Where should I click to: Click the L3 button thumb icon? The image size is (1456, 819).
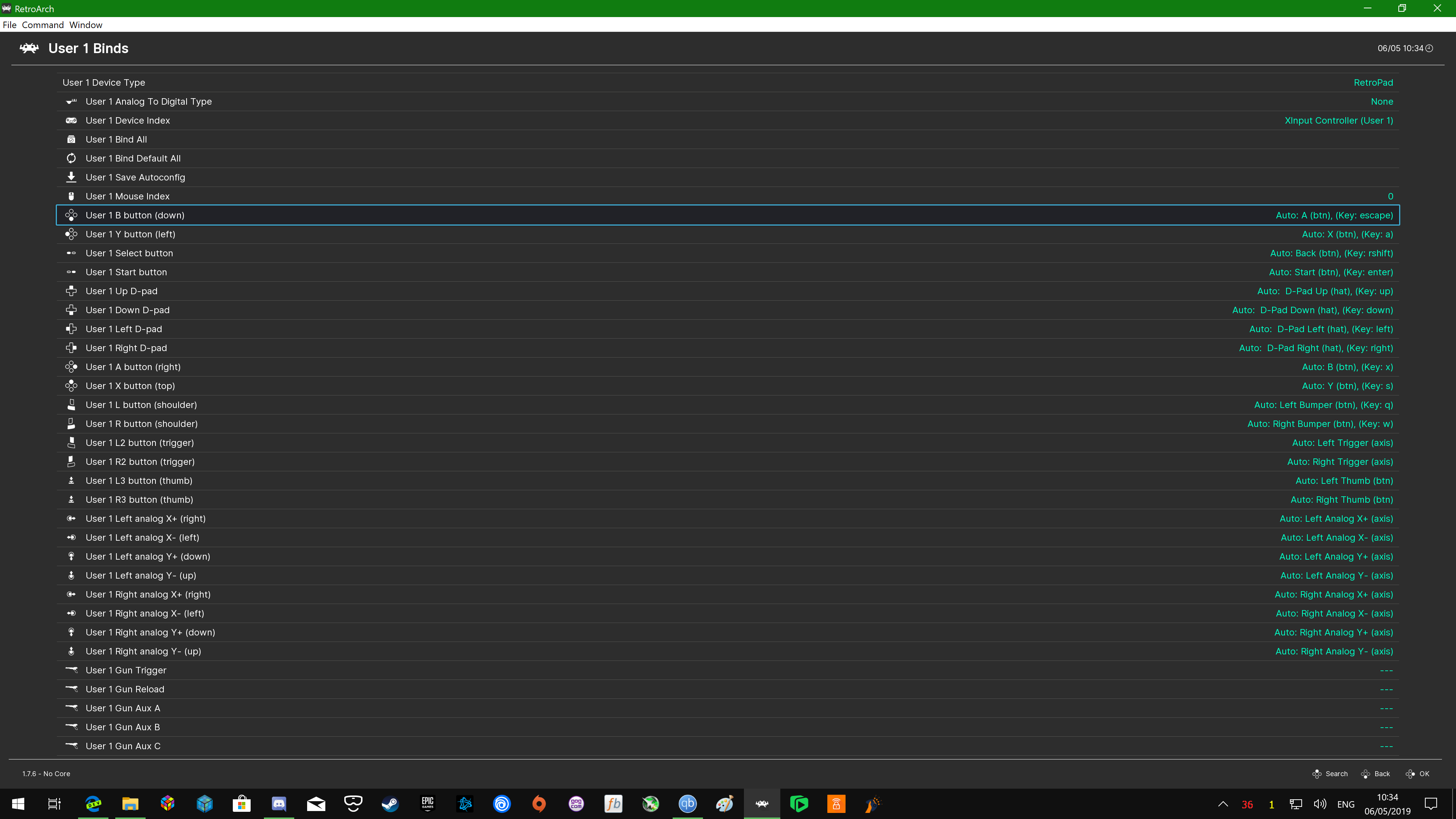pos(71,480)
